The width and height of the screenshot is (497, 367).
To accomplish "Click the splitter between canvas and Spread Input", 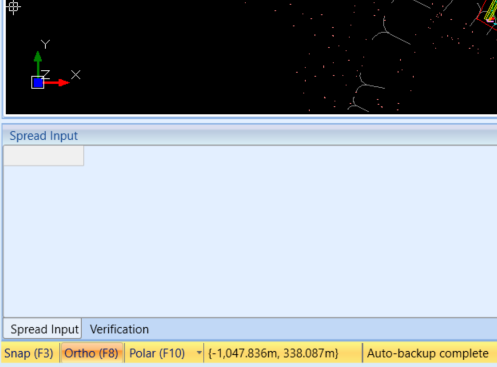I will 250,121.
